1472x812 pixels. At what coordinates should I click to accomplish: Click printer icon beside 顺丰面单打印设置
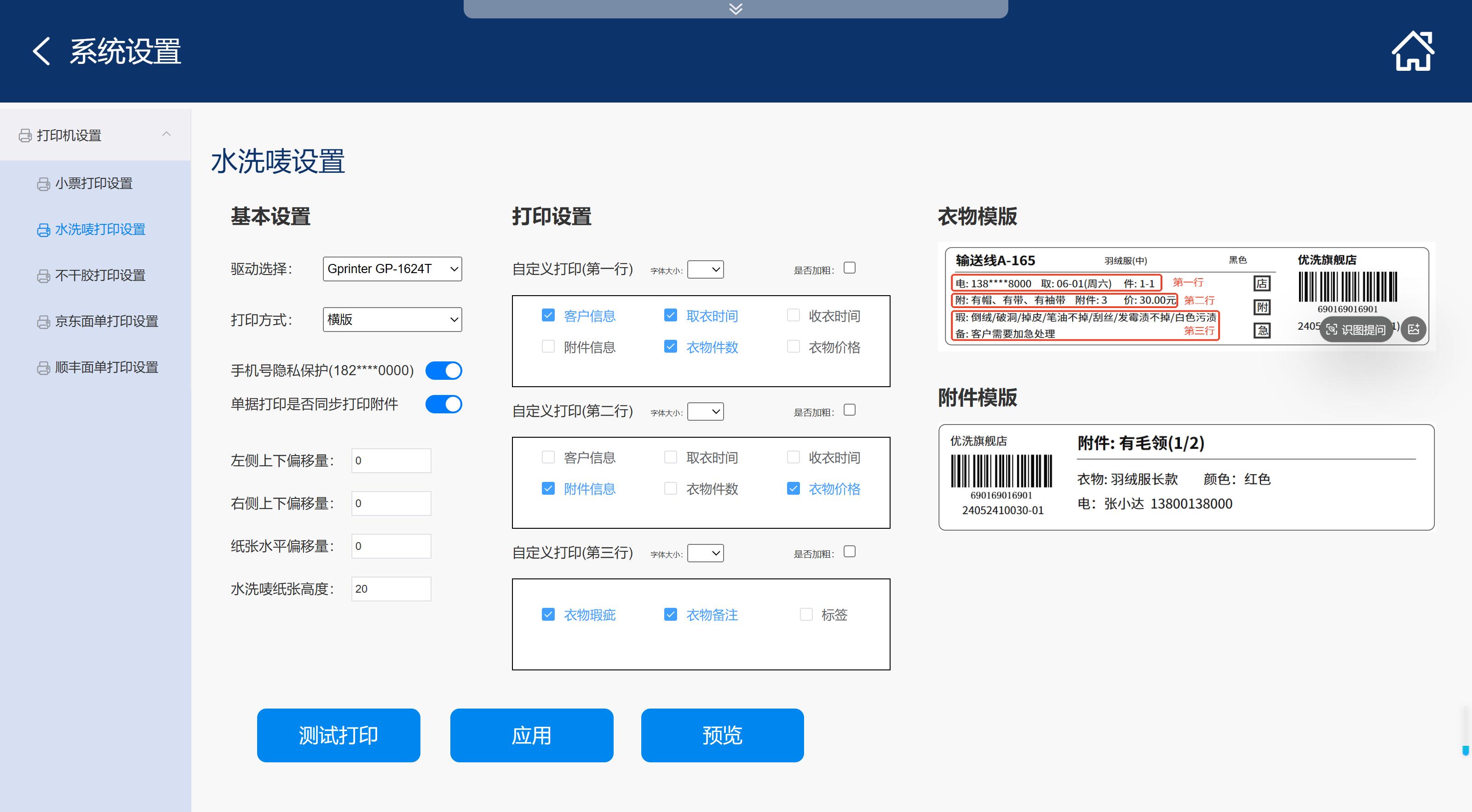[43, 368]
